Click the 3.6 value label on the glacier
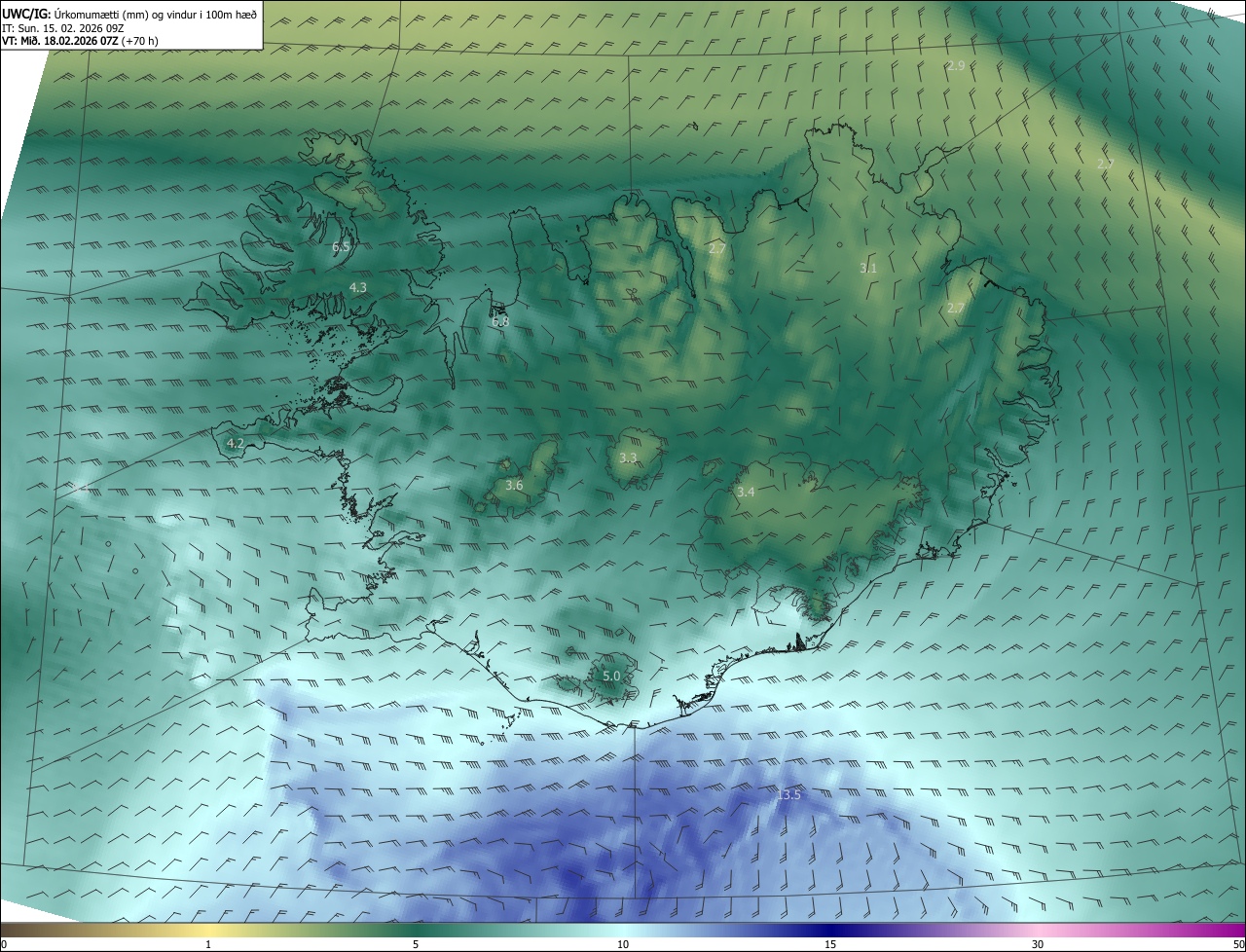 coord(515,486)
